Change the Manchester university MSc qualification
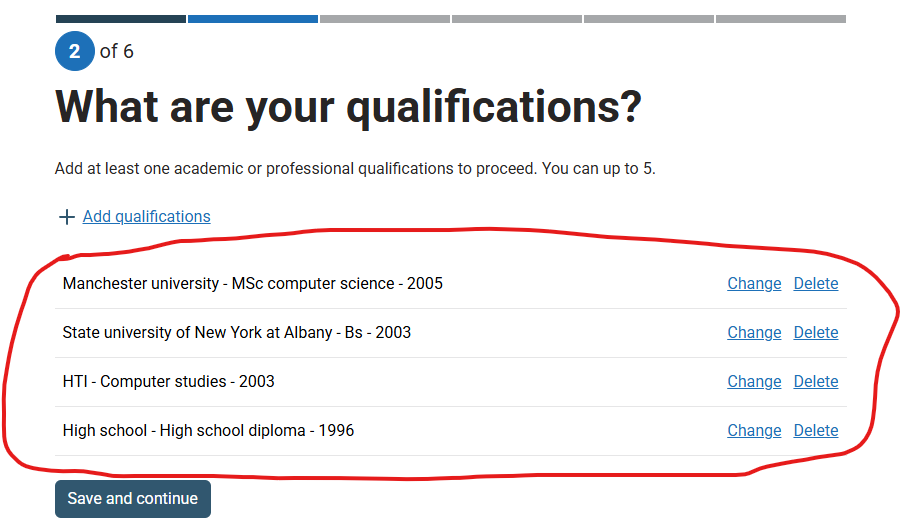 (754, 283)
